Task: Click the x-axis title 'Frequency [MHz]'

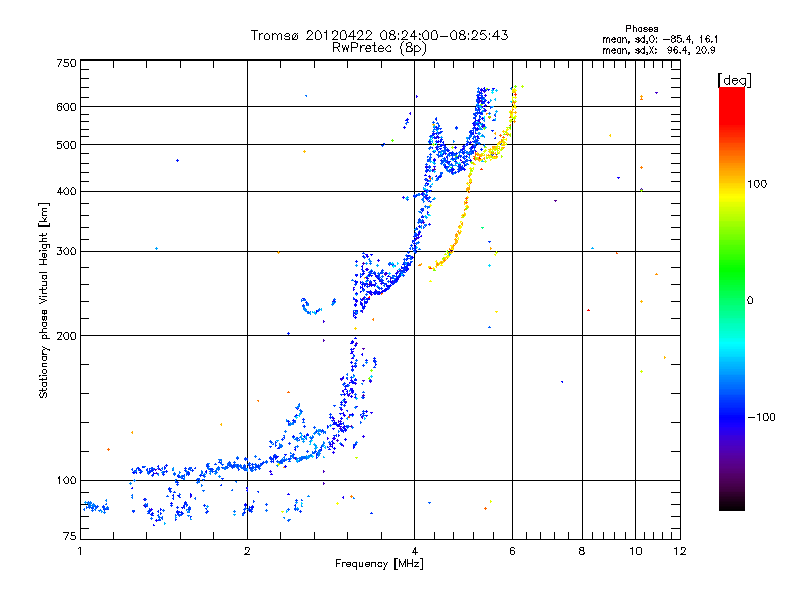Action: [x=379, y=564]
